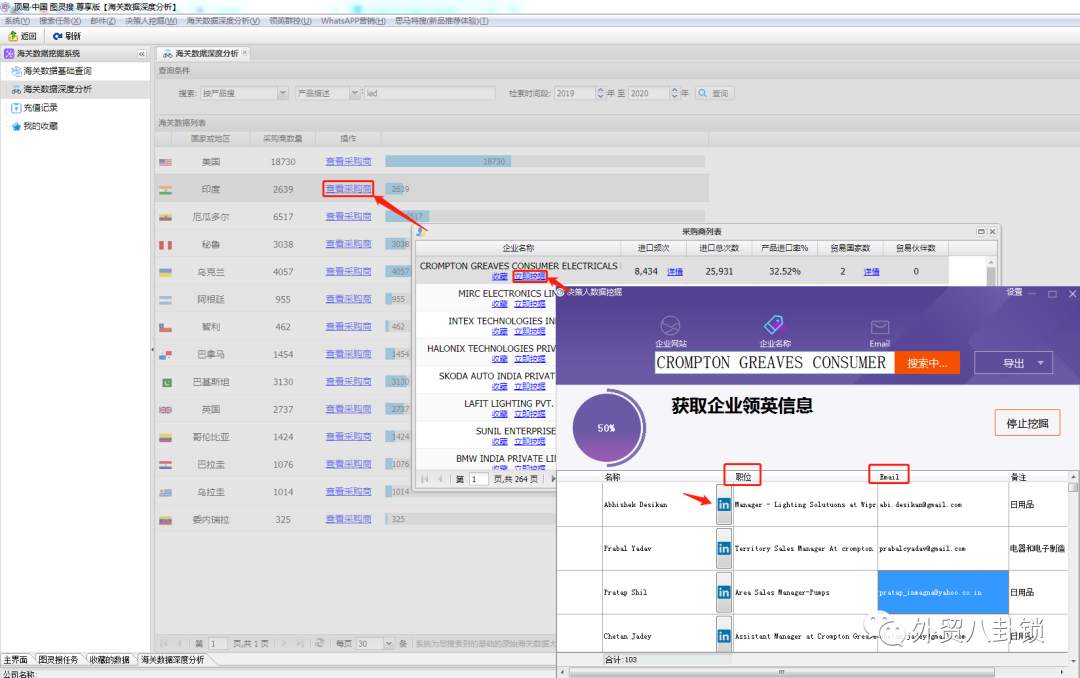The width and height of the screenshot is (1080, 678).
Task: Click the CROMPTON GREAVES CONSUMER search field
Action: (x=774, y=363)
